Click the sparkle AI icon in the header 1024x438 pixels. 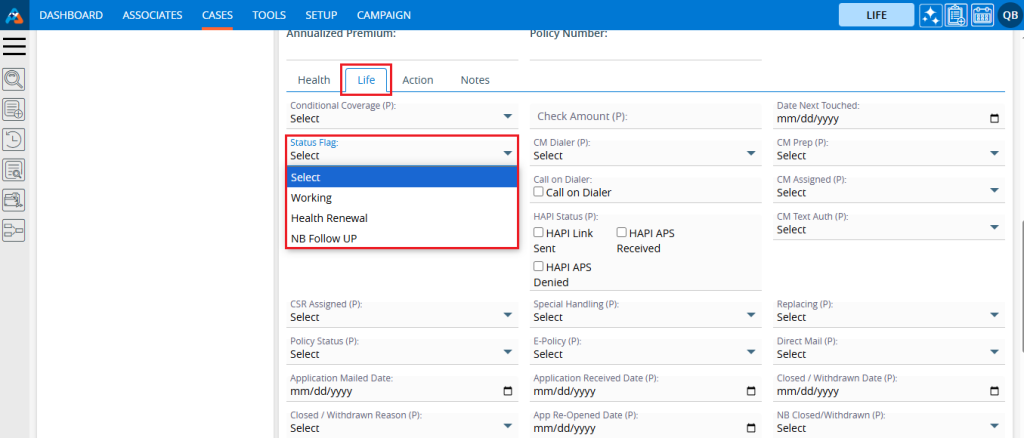[x=930, y=15]
